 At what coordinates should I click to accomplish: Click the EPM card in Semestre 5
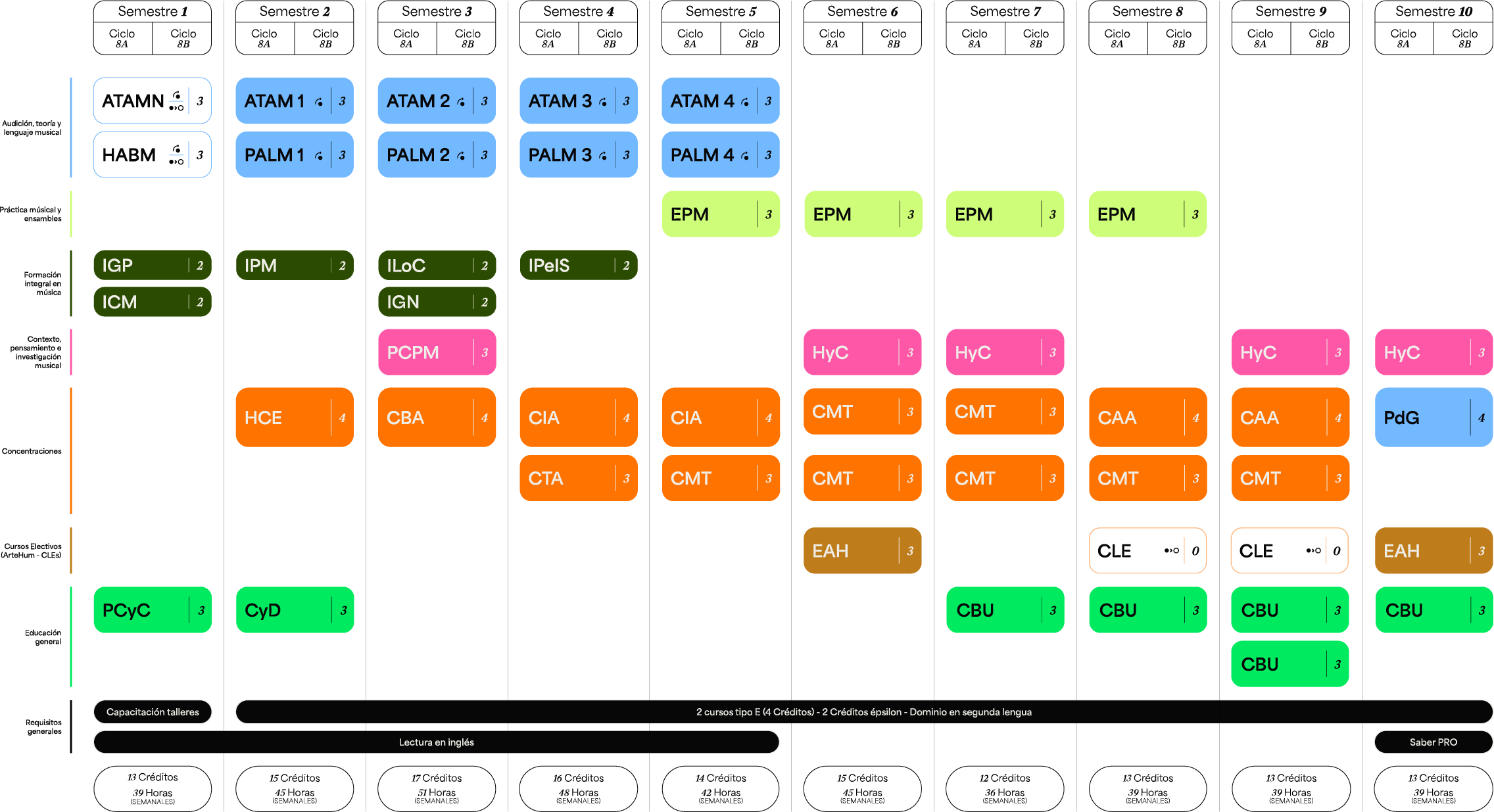pyautogui.click(x=721, y=214)
